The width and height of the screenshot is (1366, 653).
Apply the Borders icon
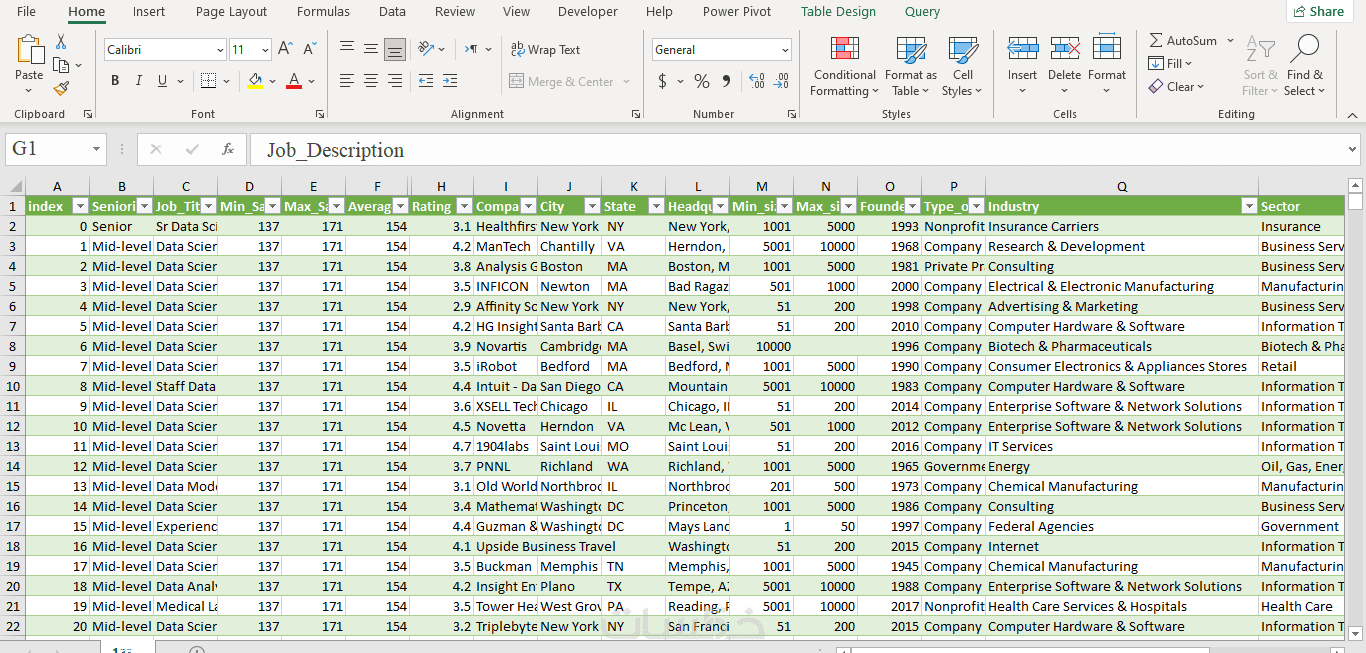coord(208,81)
